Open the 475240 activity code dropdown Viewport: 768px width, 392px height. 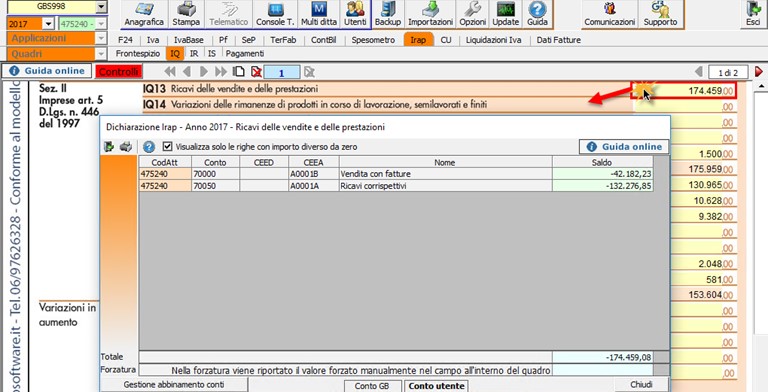pos(101,24)
